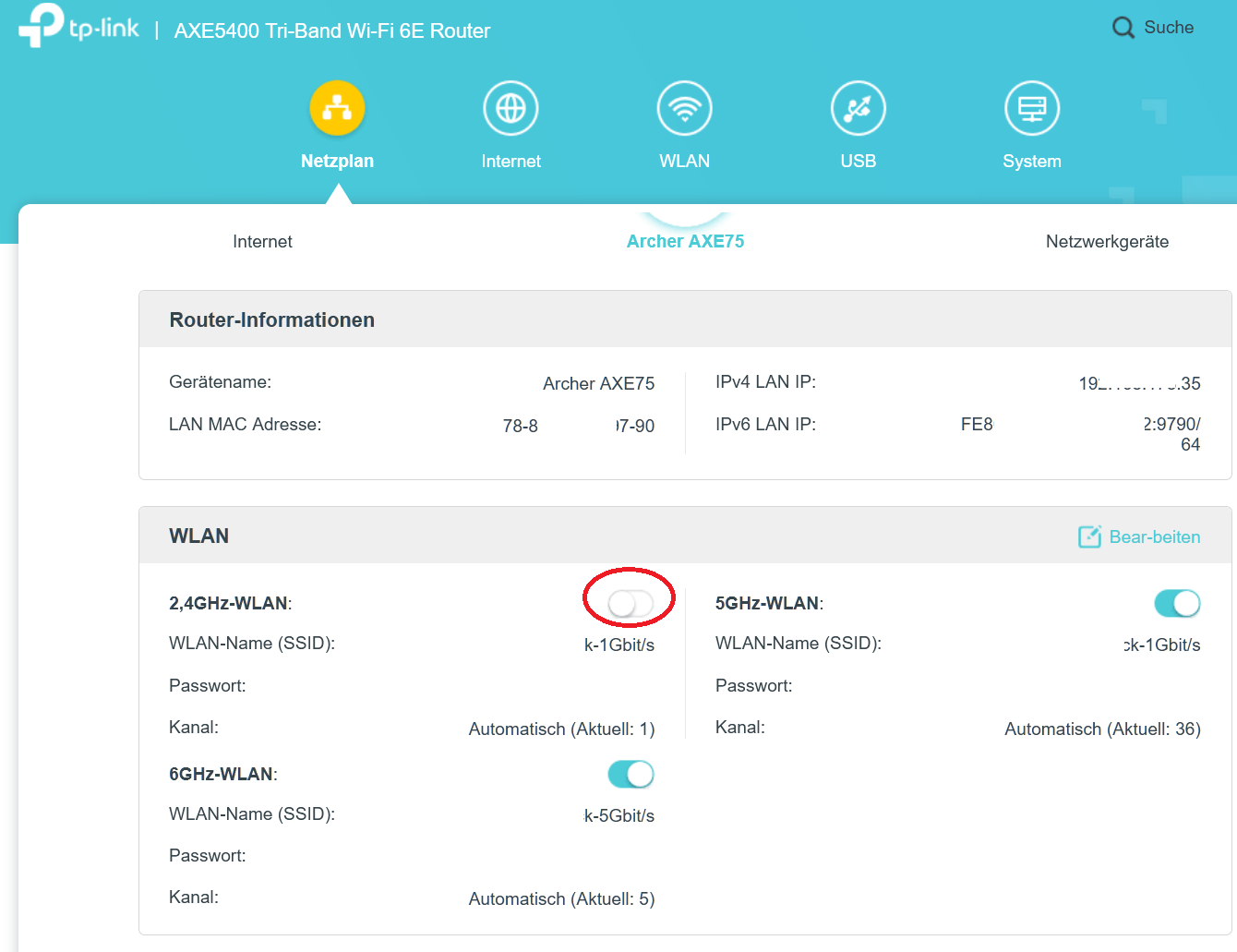Click the IPv4 LAN IP label
This screenshot has width=1237, height=952.
pyautogui.click(x=765, y=382)
